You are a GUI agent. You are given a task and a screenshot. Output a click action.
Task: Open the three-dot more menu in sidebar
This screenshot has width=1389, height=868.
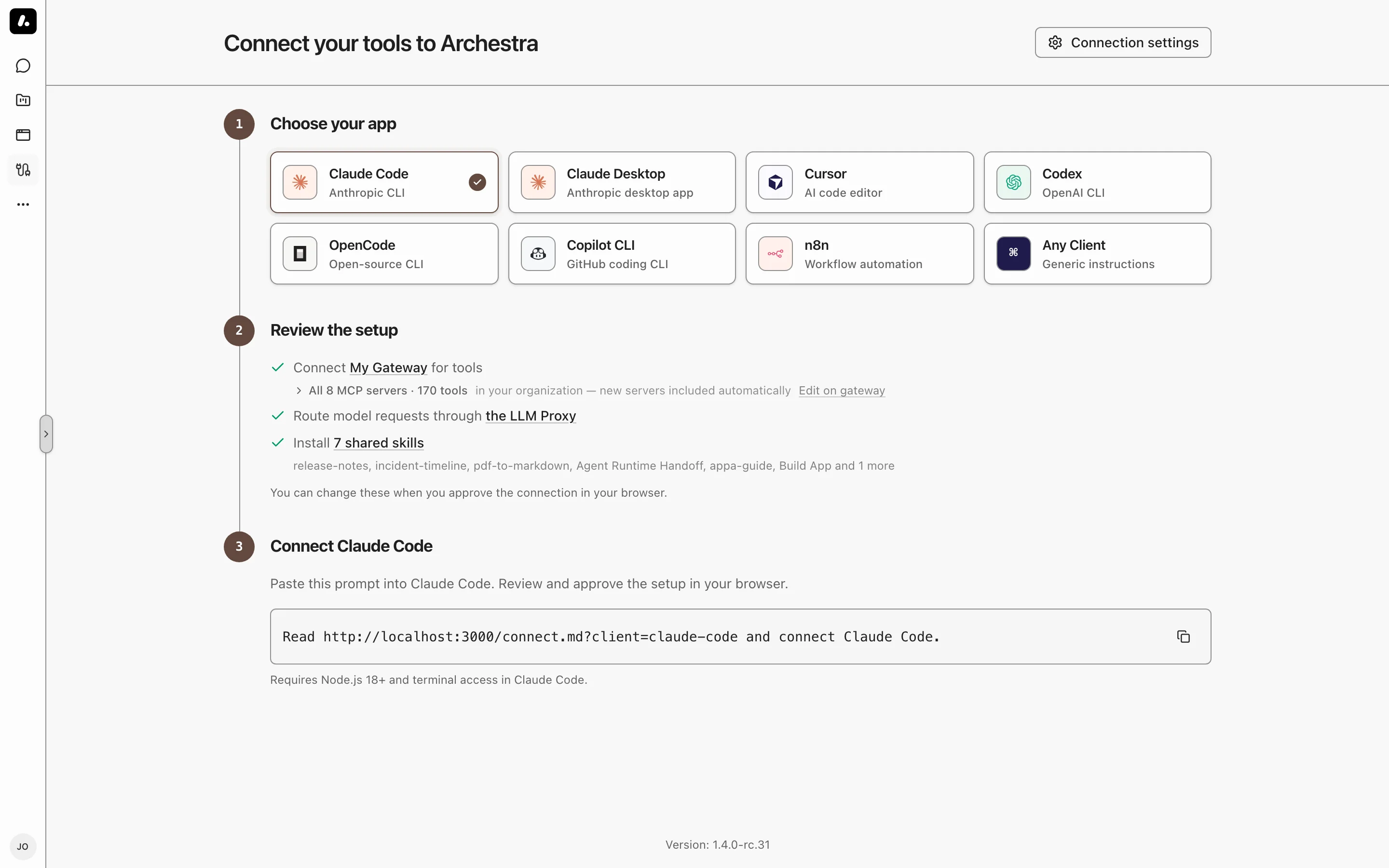(23, 204)
